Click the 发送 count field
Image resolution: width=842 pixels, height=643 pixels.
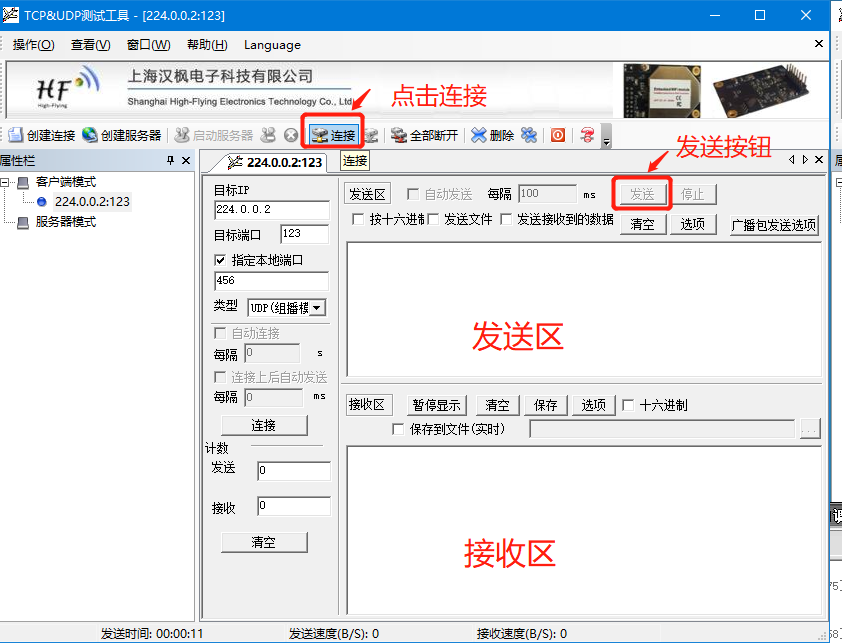point(294,471)
